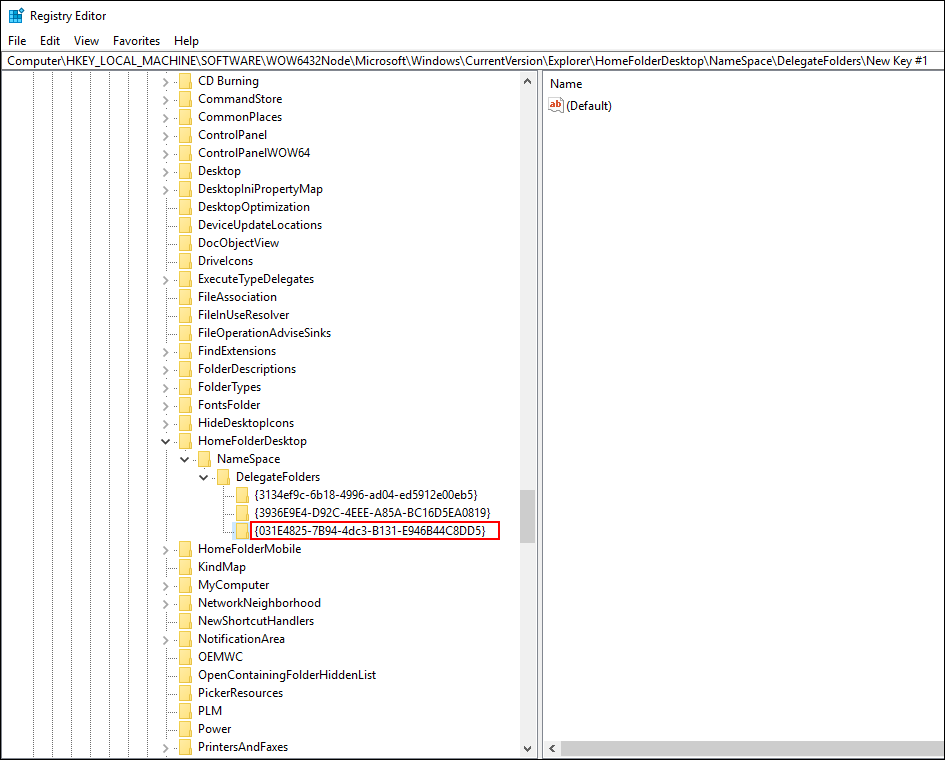Screen dimensions: 945x760
Task: Click the Registry Editor title bar icon
Action: 16,16
